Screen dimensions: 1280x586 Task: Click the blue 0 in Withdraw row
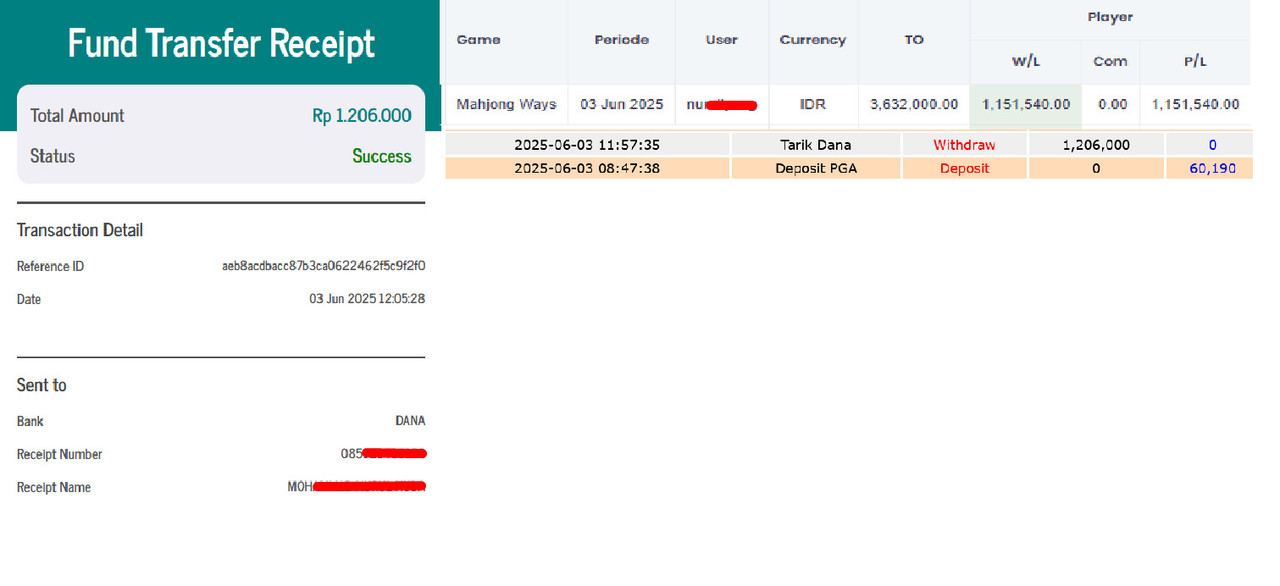1212,145
